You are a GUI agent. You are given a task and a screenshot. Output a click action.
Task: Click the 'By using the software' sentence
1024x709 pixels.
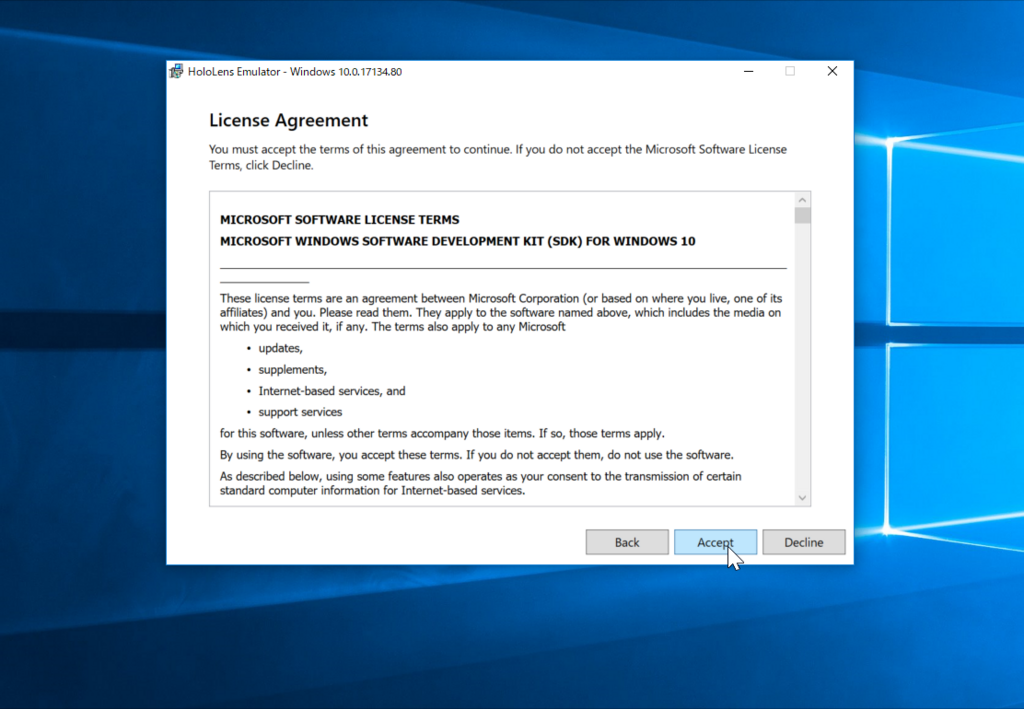click(477, 454)
